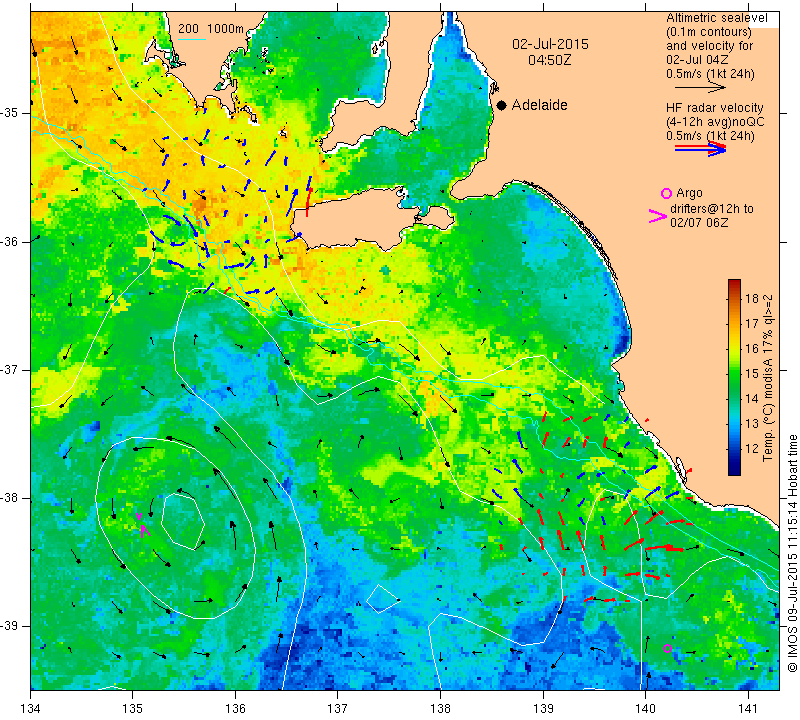Click the time '04:50Z' text
This screenshot has width=800, height=720.
tap(549, 60)
